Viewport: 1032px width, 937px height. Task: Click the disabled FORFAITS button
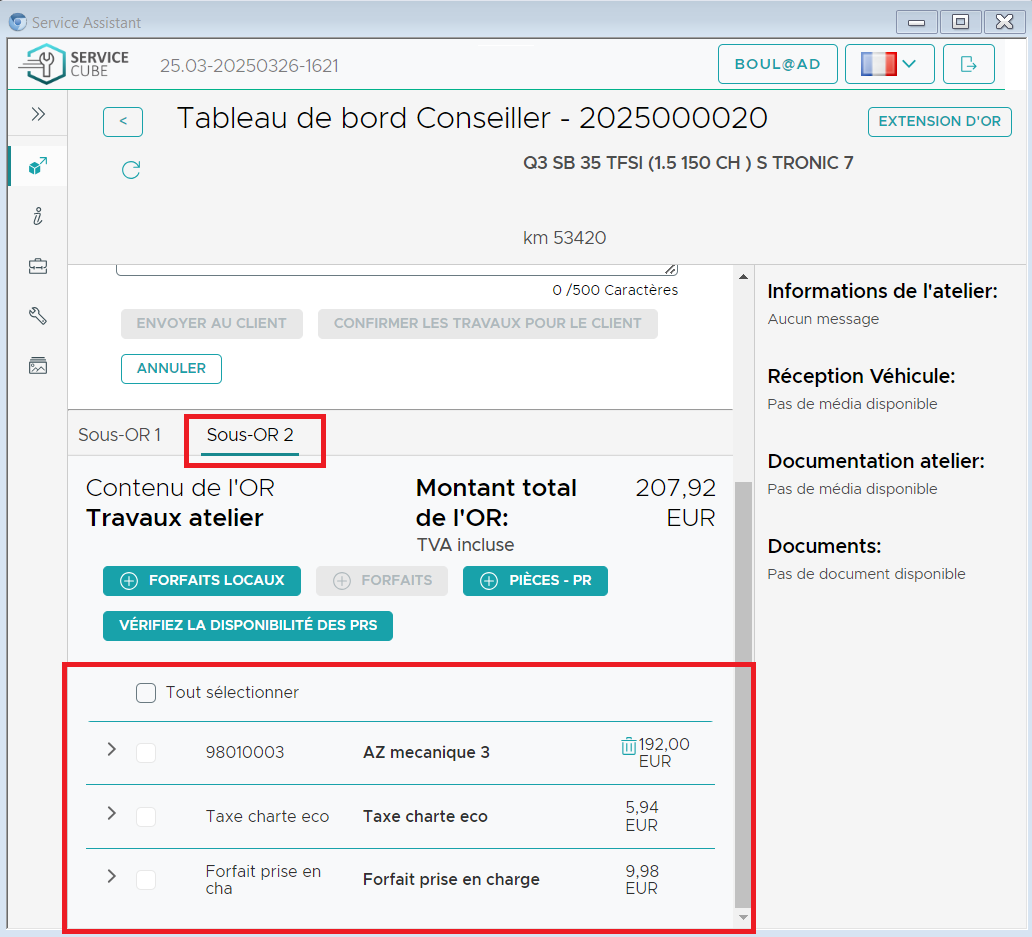coord(382,581)
